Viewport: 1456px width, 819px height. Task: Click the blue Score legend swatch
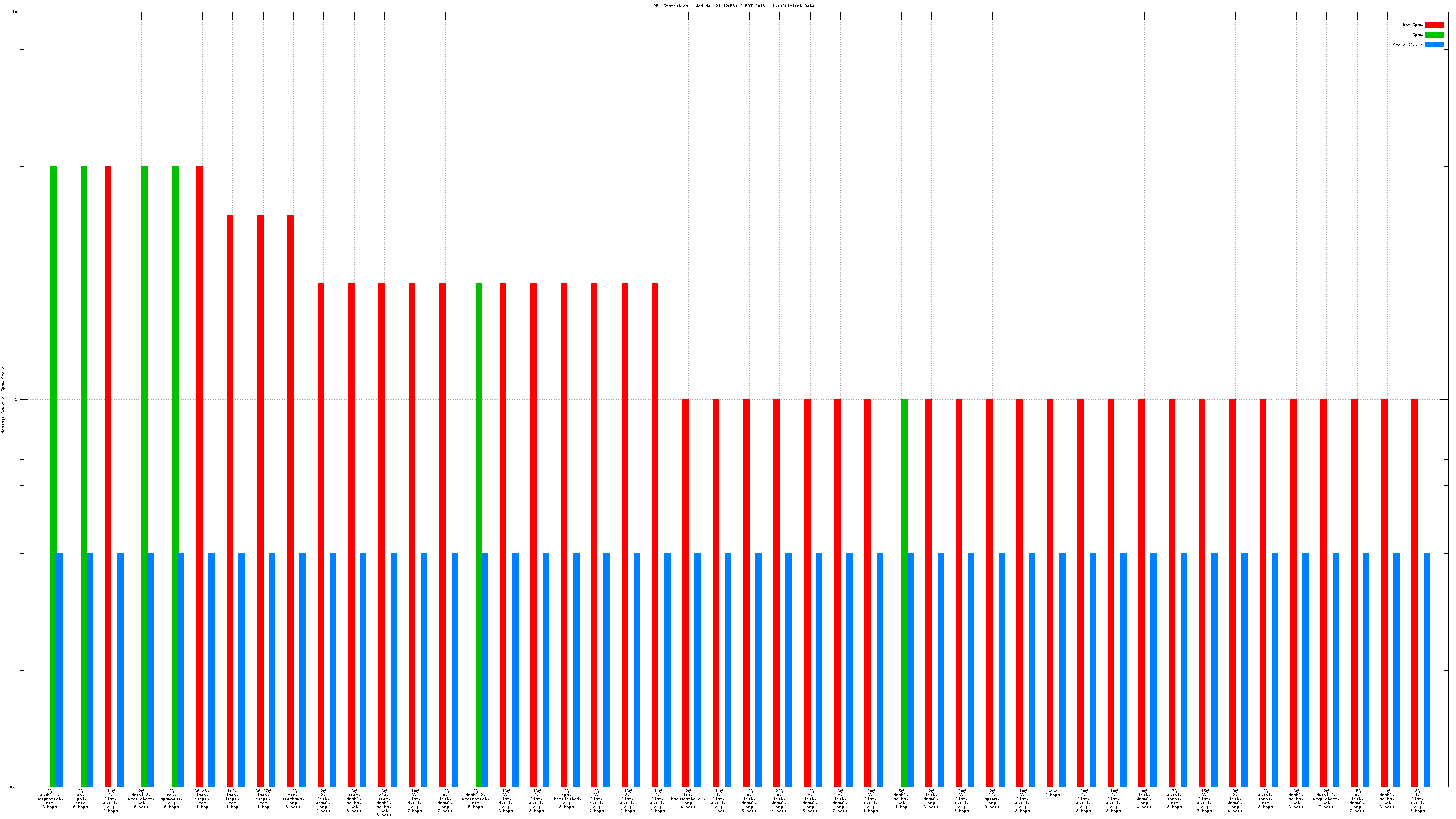click(x=1434, y=45)
